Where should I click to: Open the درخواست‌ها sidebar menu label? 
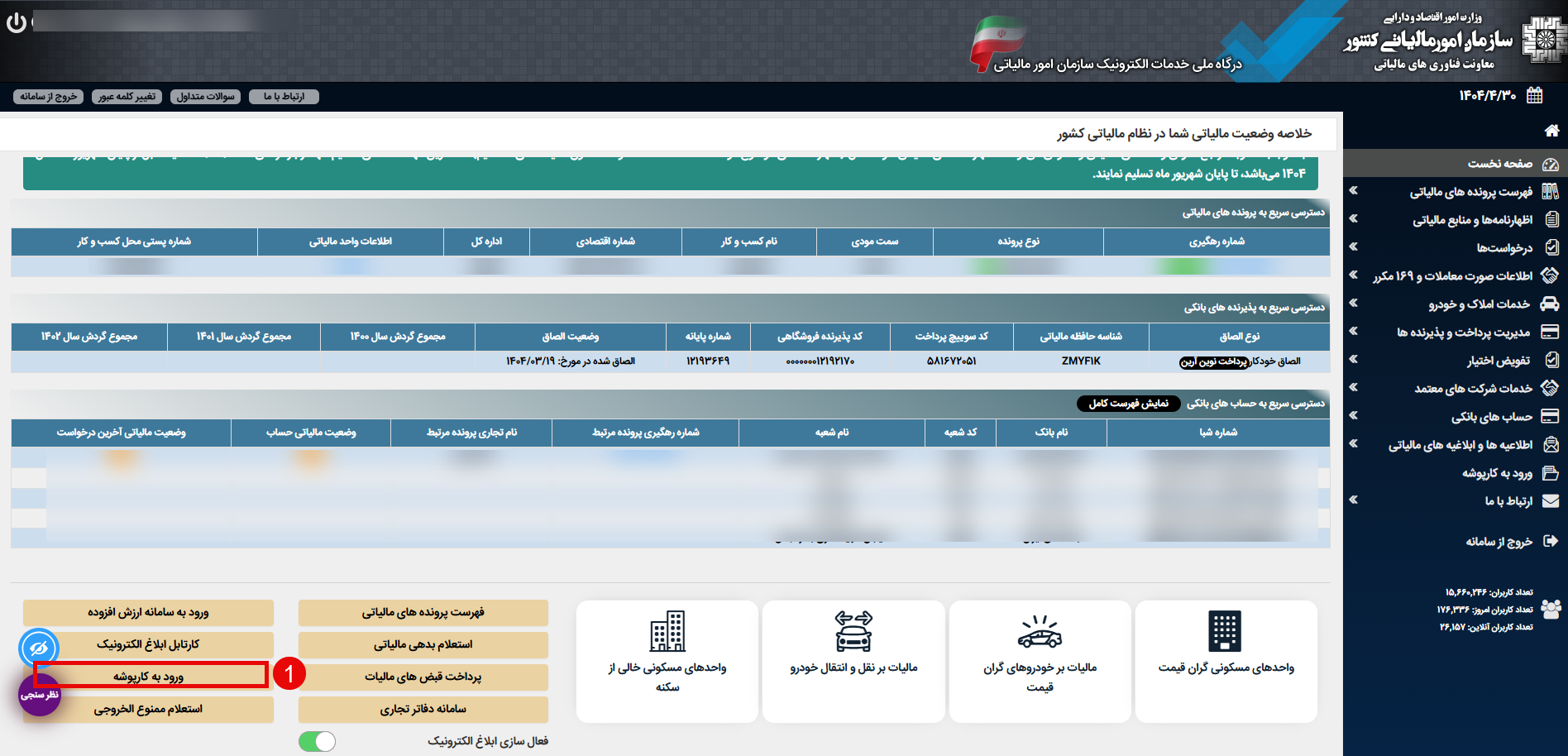(x=1504, y=247)
